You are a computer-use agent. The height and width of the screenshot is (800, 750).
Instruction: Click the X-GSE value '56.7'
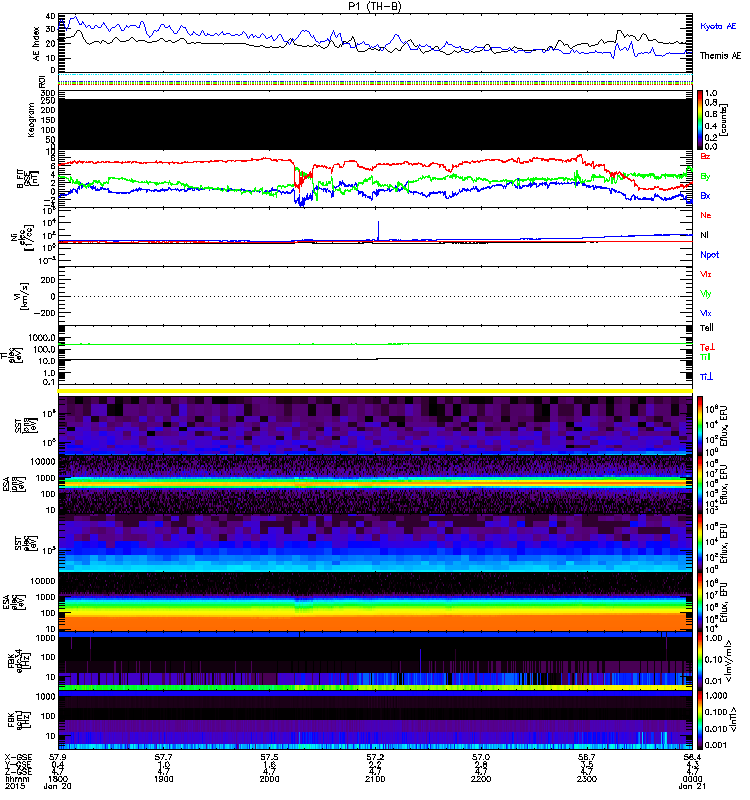point(587,757)
